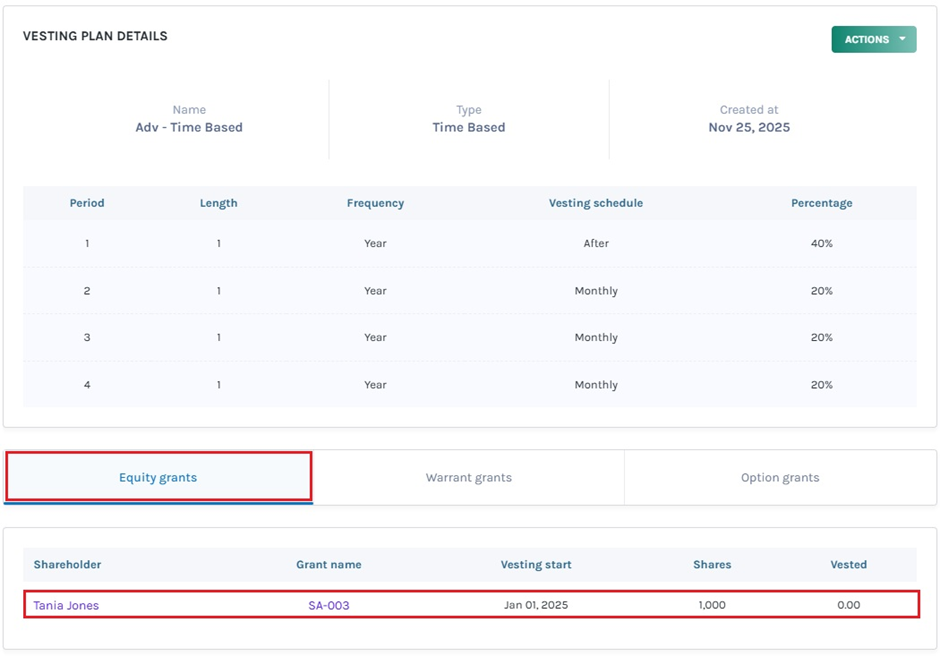940x656 pixels.
Task: Click the Vested column header
Action: (848, 565)
